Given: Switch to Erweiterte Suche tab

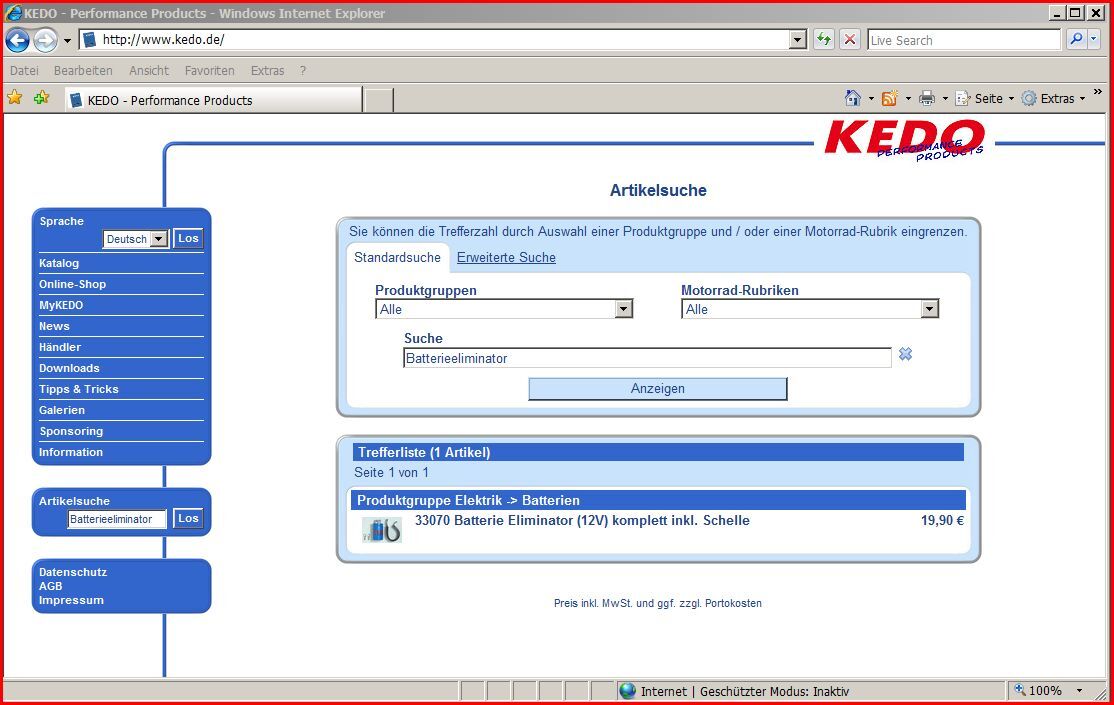Looking at the screenshot, I should [x=506, y=257].
